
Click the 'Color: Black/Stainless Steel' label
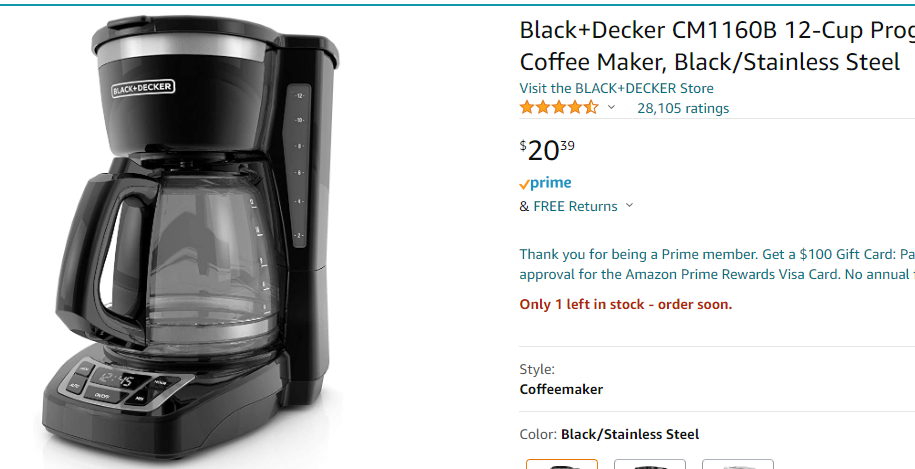point(609,434)
